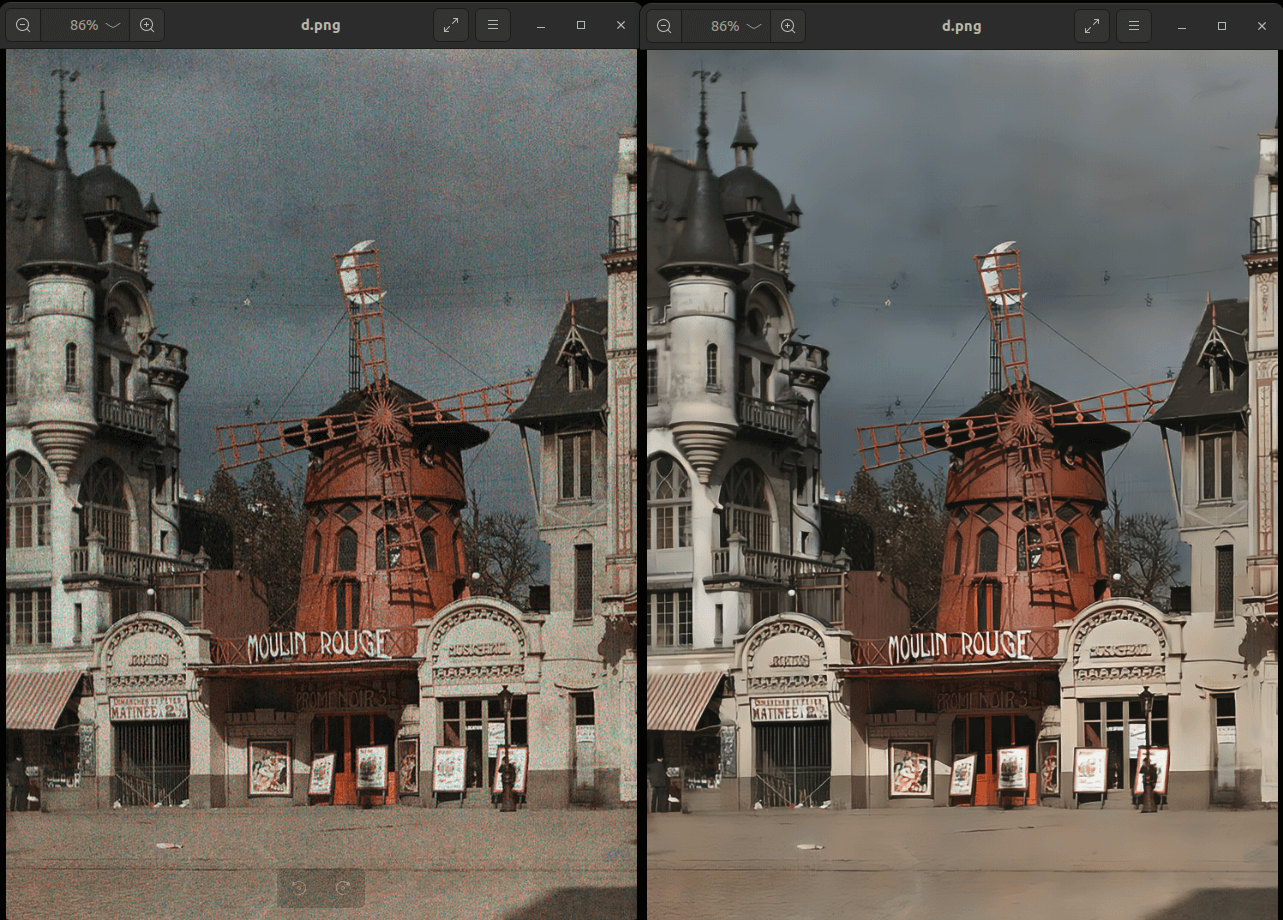Viewport: 1283px width, 920px height.
Task: Rotate the left image clockwise
Action: click(x=343, y=888)
